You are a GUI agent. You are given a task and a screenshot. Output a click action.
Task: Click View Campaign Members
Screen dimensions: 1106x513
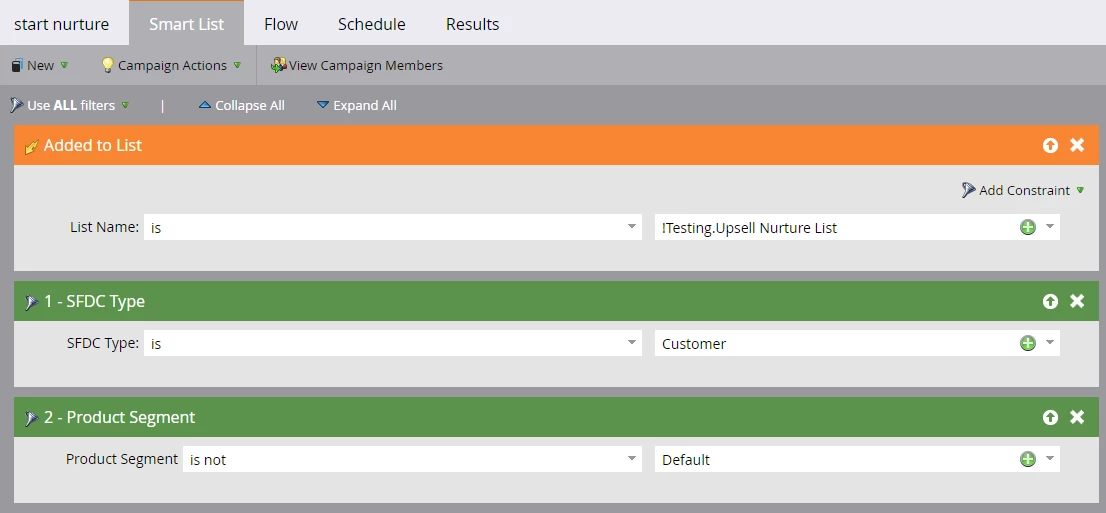tap(357, 65)
